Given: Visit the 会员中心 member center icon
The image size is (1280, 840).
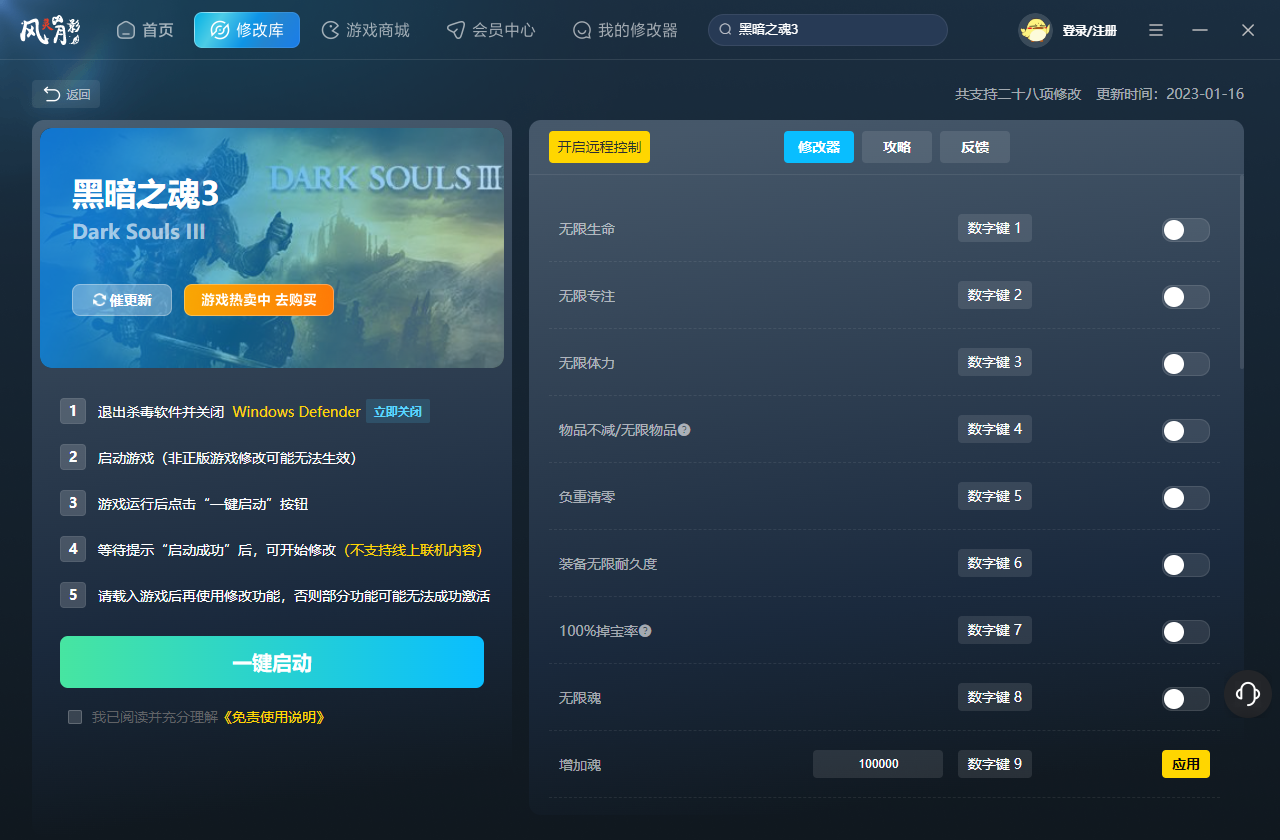Looking at the screenshot, I should 456,30.
